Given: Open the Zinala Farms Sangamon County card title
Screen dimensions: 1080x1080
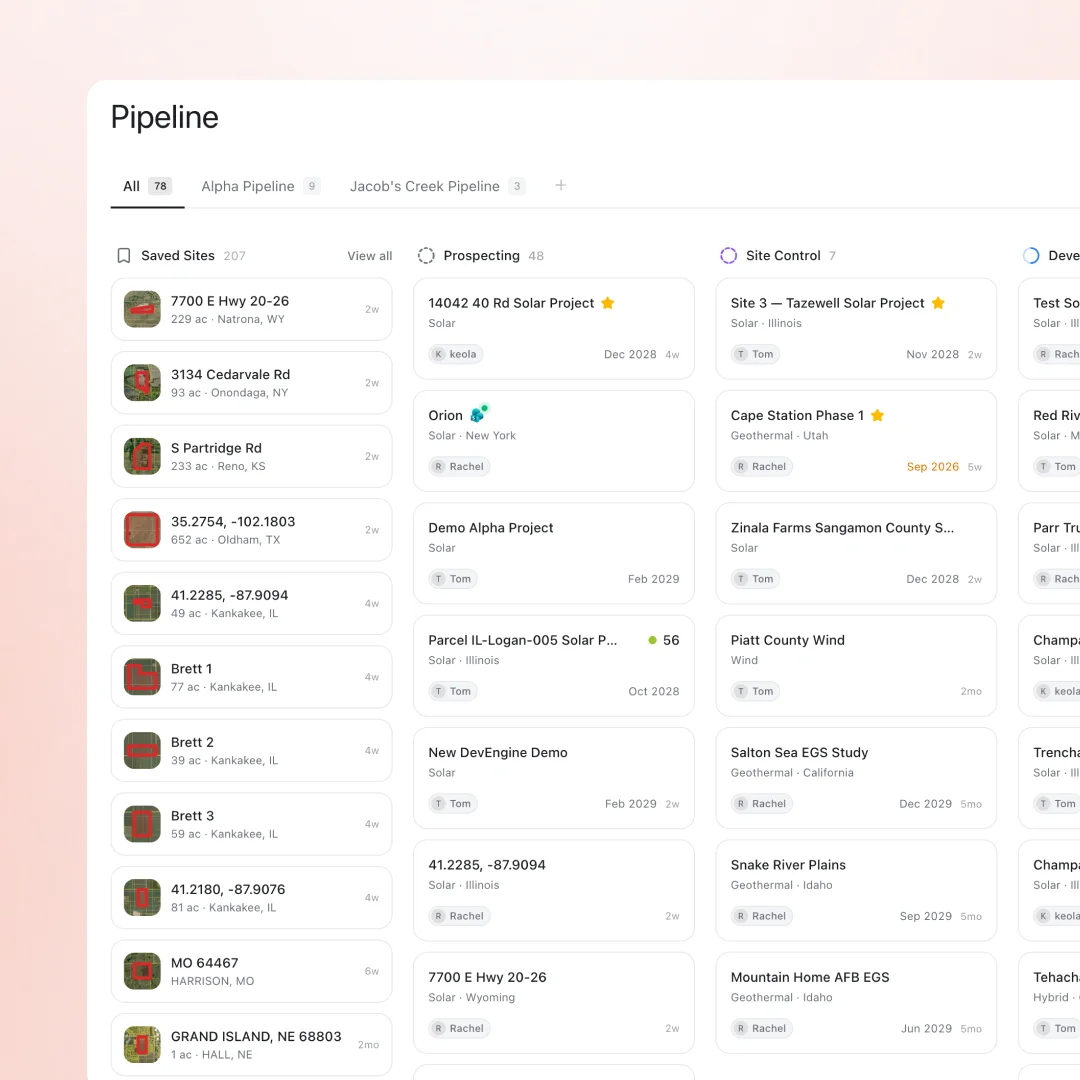Looking at the screenshot, I should coord(842,528).
